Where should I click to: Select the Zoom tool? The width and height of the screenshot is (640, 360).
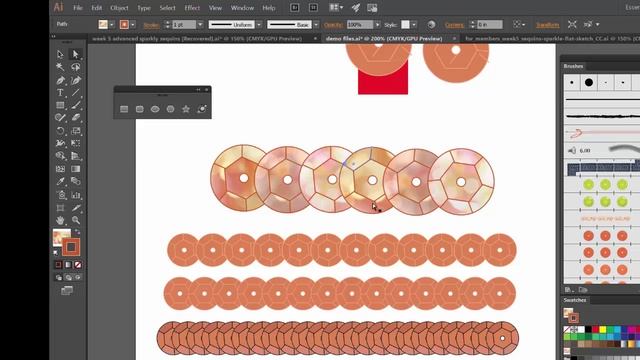coord(75,220)
